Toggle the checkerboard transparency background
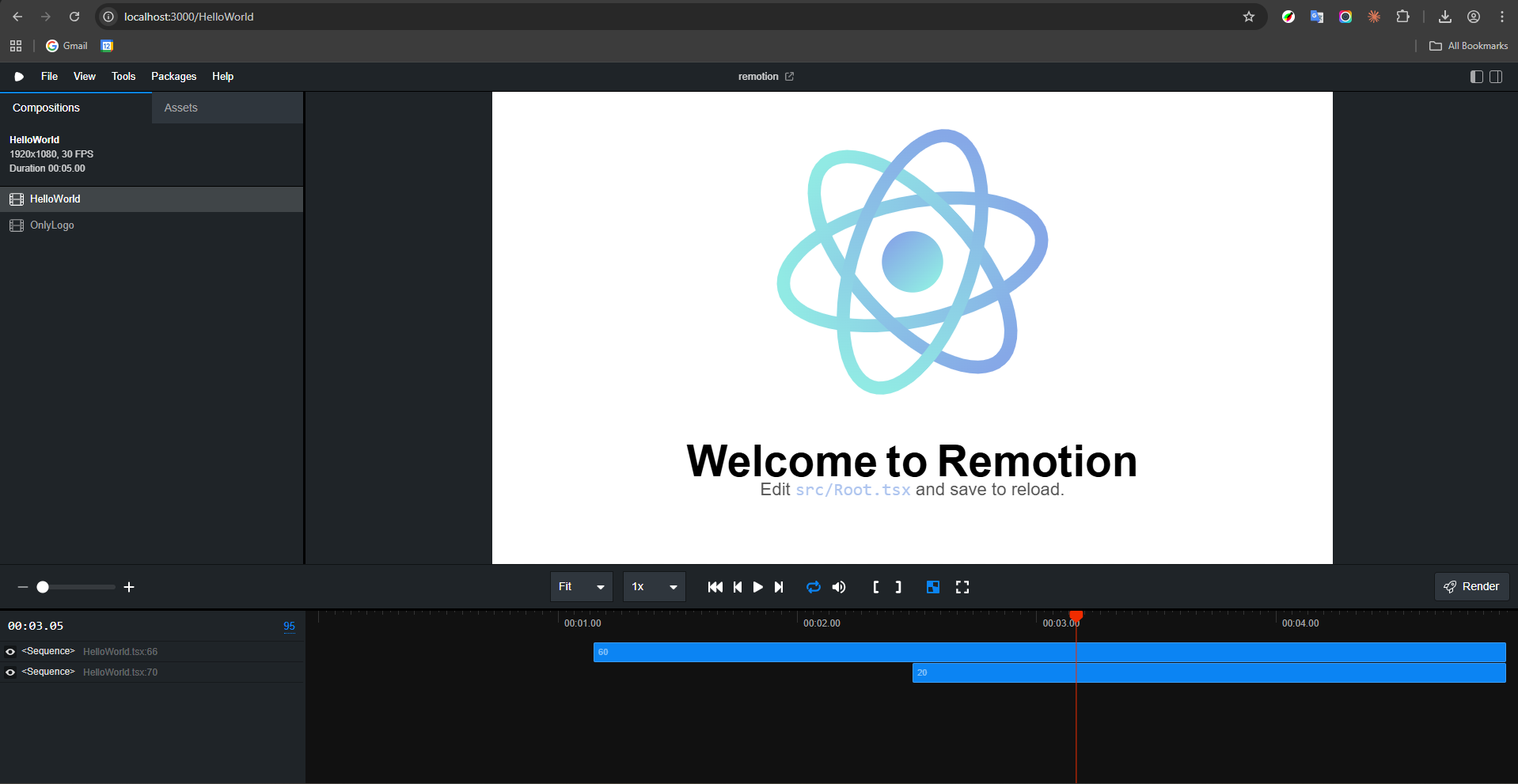 (x=933, y=587)
